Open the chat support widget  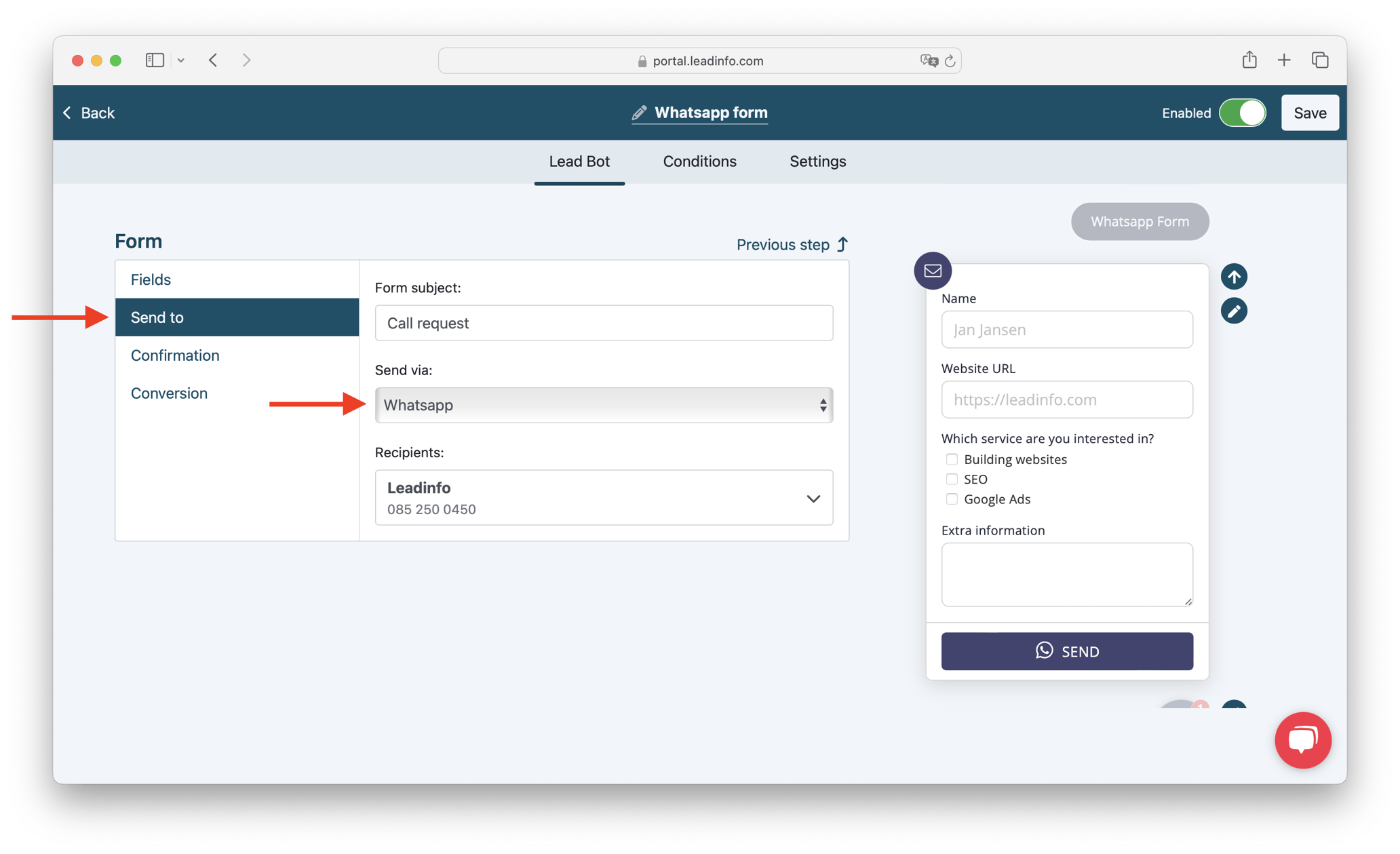(x=1302, y=740)
